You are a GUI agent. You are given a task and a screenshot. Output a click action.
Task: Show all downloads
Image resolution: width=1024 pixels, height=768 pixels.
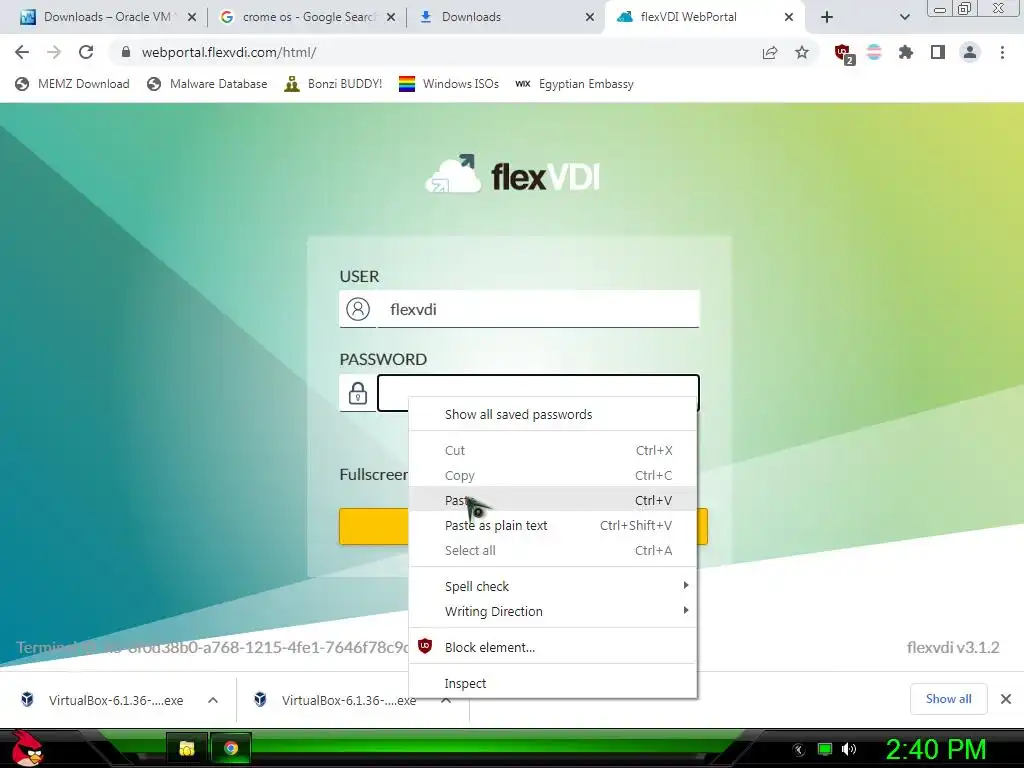[x=948, y=699]
